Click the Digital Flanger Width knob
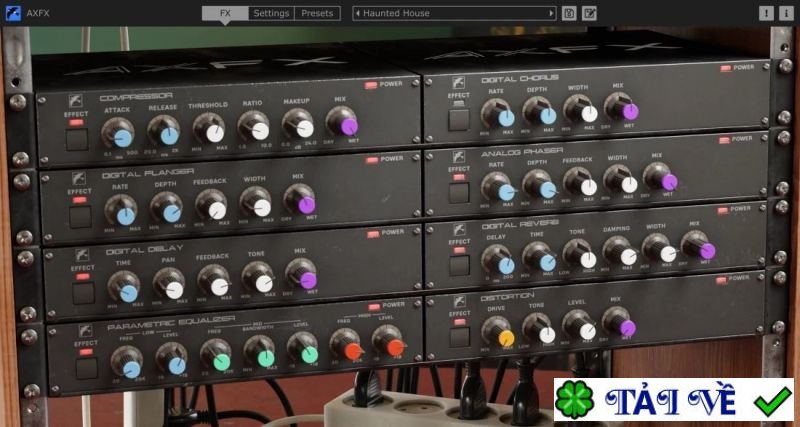The height and width of the screenshot is (427, 800). (257, 203)
